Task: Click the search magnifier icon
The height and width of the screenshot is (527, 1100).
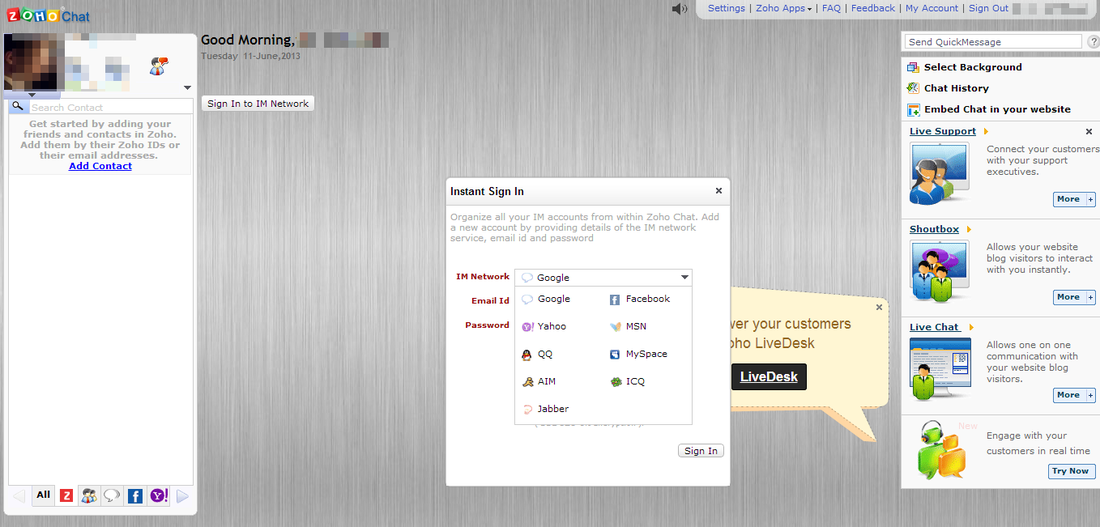Action: (x=18, y=107)
